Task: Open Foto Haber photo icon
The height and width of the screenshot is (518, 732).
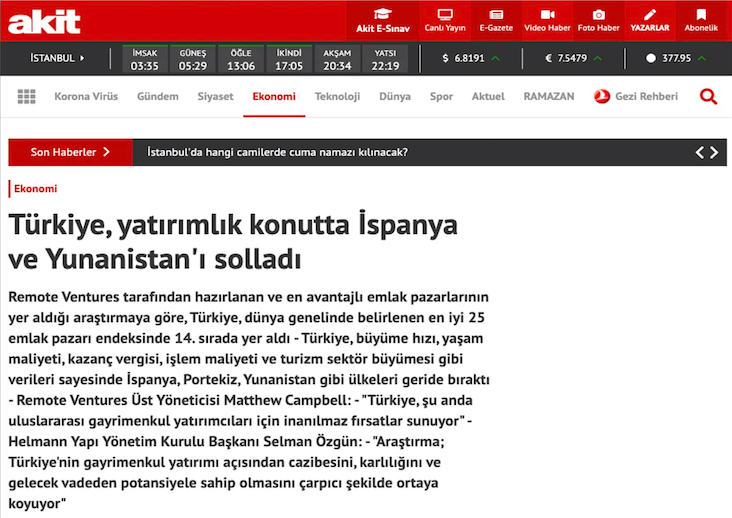Action: (x=598, y=15)
